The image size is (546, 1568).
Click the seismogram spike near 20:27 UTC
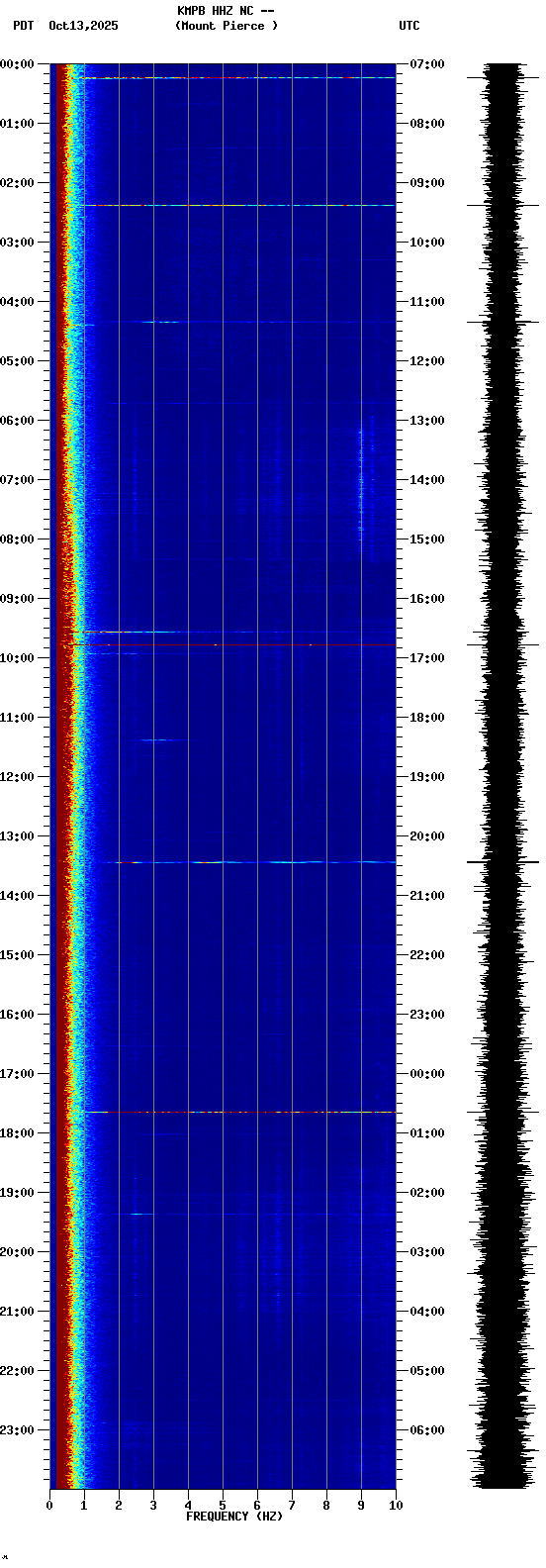tap(503, 862)
